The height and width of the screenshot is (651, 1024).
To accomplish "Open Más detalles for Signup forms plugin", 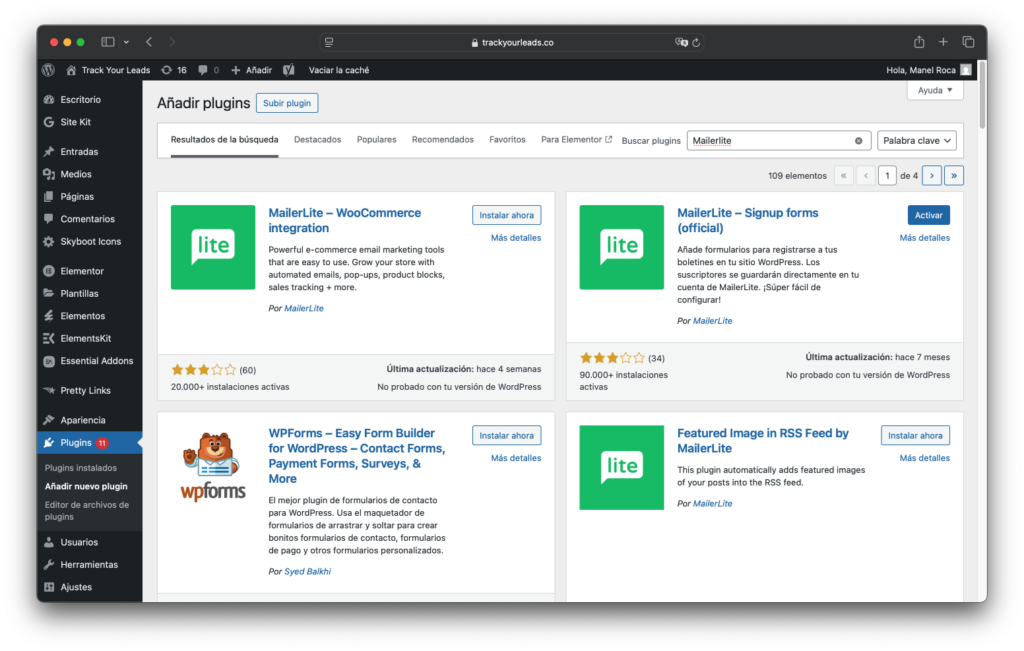I will tap(925, 238).
